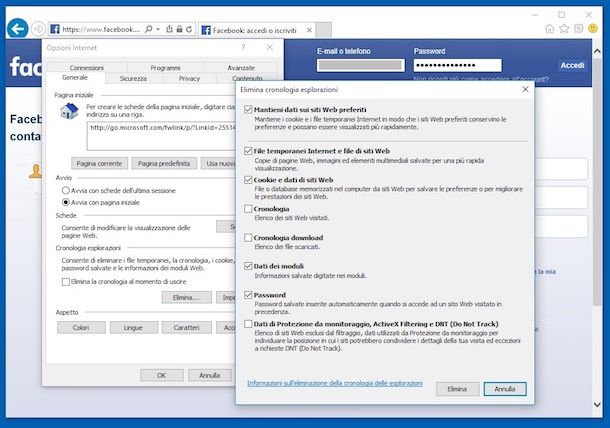
Task: Open the address bar dropdown arrow
Action: tap(158, 29)
